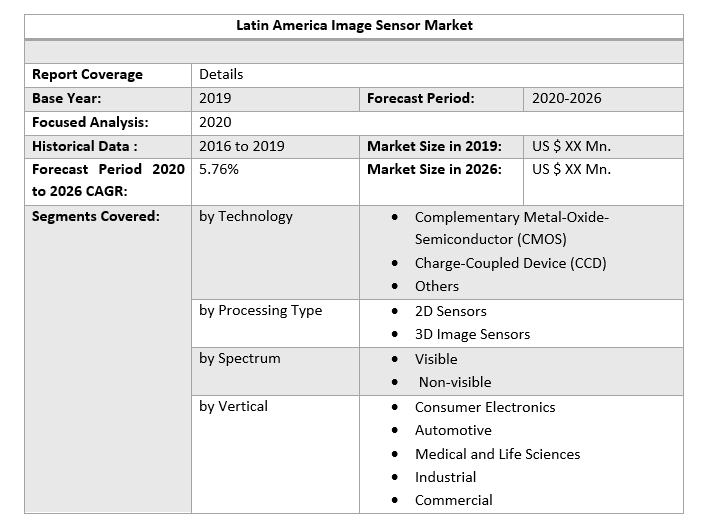Select the Report Coverage header cell
This screenshot has width=711, height=518.
[x=87, y=74]
